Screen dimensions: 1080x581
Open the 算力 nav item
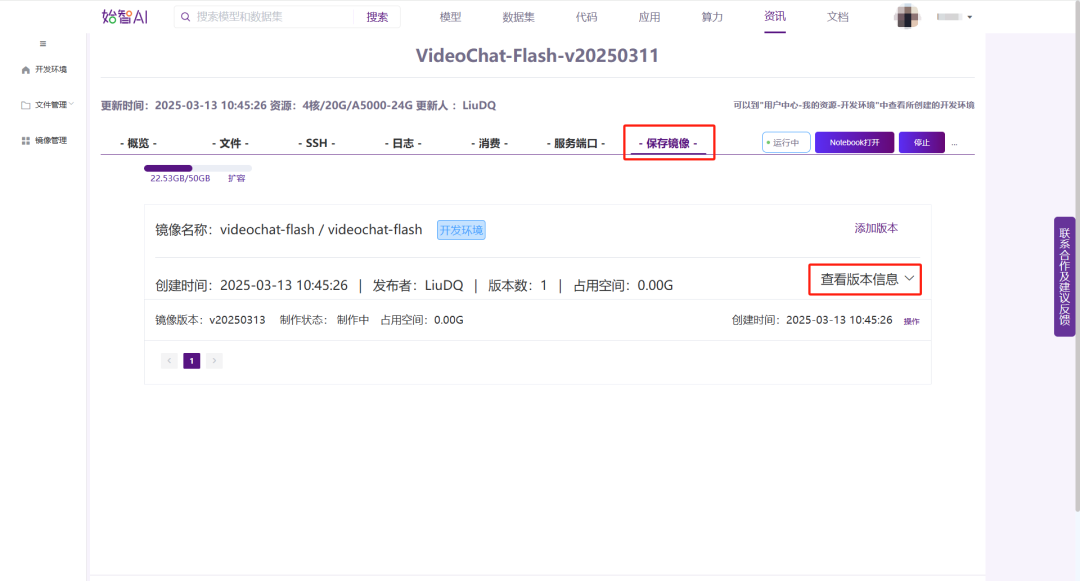712,17
